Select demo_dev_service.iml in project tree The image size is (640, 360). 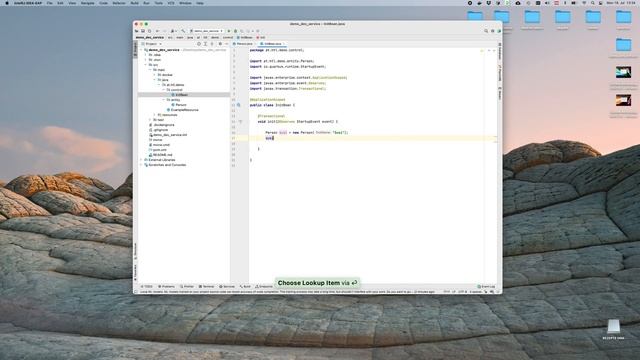click(170, 135)
